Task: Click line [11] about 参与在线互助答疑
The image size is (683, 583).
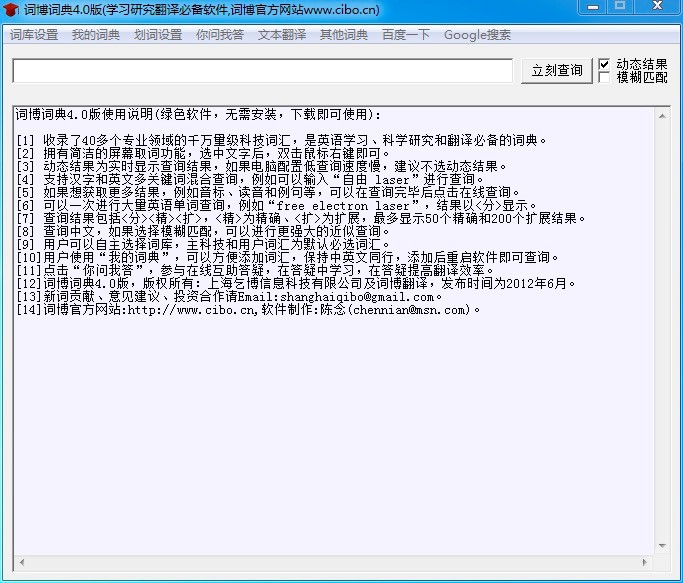Action: pyautogui.click(x=255, y=270)
